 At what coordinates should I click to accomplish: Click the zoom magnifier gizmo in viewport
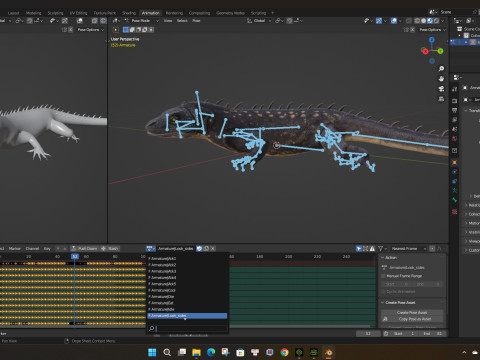(441, 69)
